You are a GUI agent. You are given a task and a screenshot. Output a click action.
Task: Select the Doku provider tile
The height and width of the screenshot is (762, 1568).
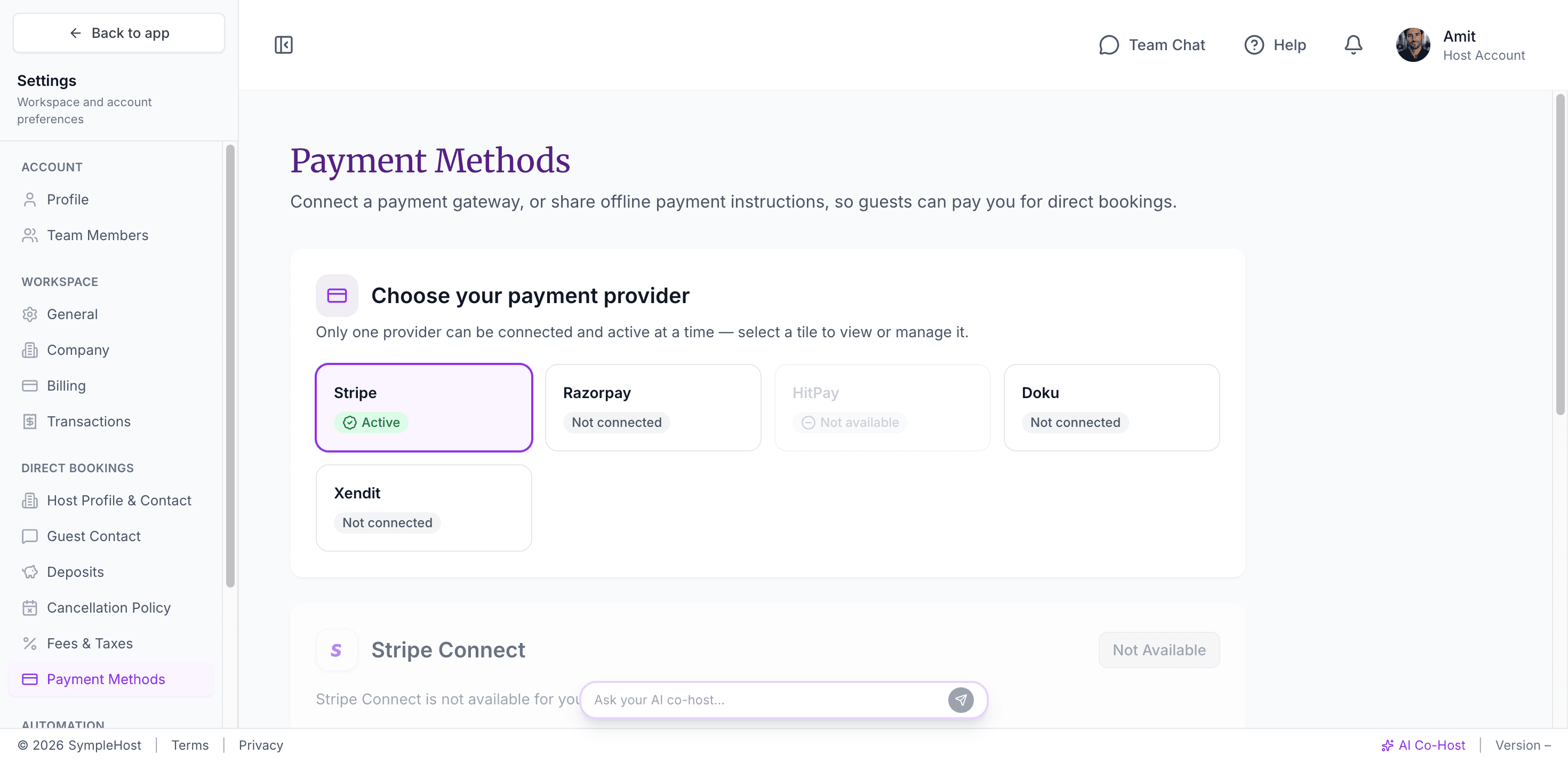(x=1111, y=408)
